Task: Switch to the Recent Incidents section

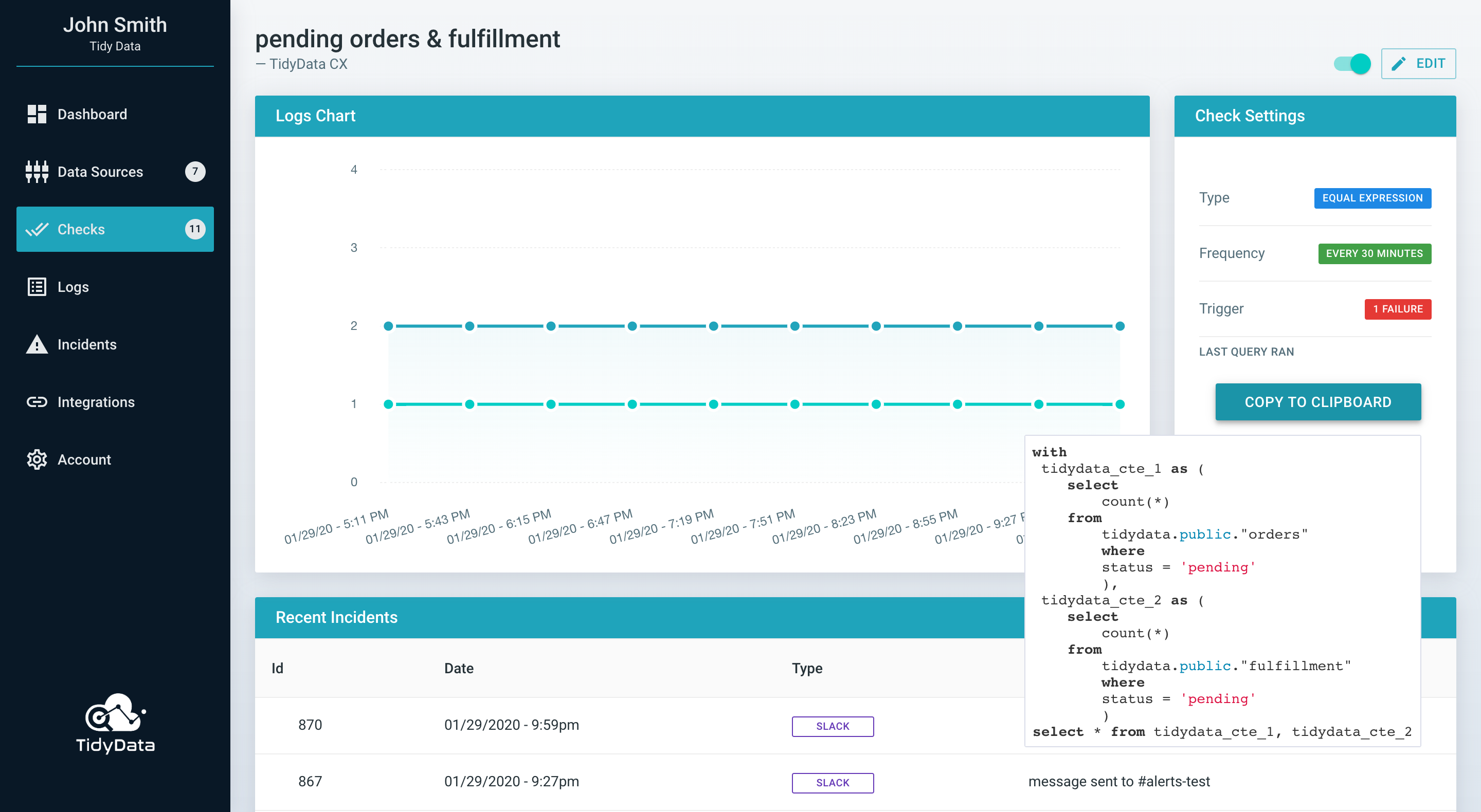Action: tap(337, 617)
